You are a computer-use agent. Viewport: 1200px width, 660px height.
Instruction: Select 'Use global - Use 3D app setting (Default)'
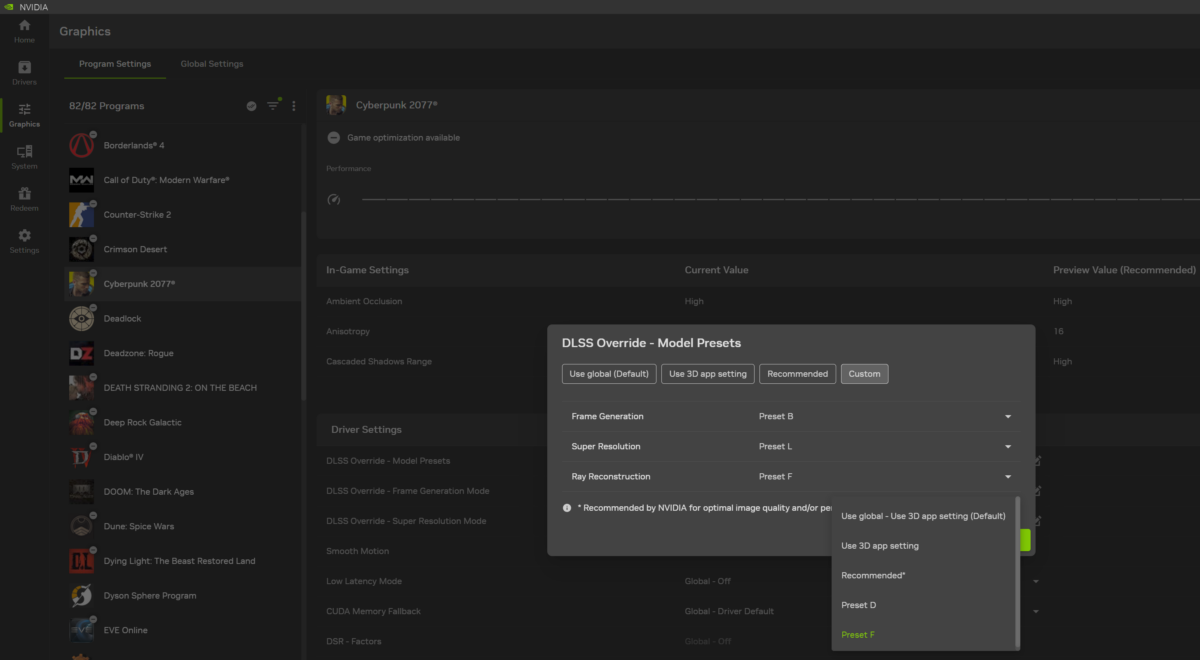pos(924,516)
